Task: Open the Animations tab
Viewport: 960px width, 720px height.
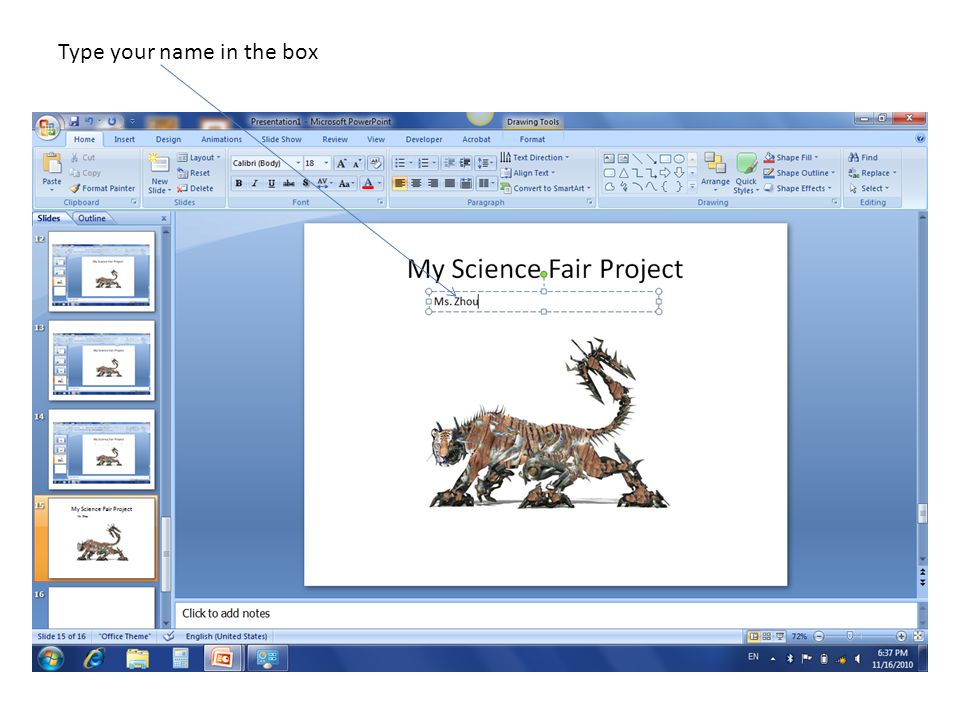Action: pos(221,139)
